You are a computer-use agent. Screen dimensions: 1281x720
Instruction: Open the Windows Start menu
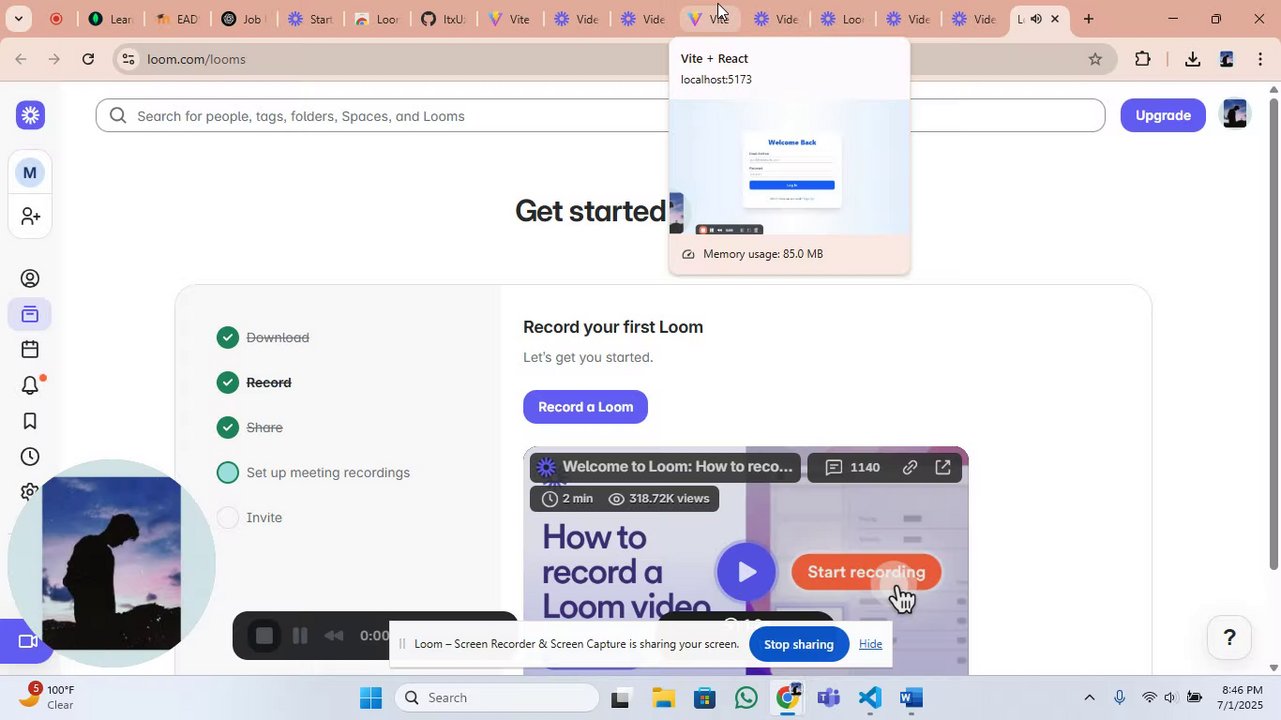[371, 697]
